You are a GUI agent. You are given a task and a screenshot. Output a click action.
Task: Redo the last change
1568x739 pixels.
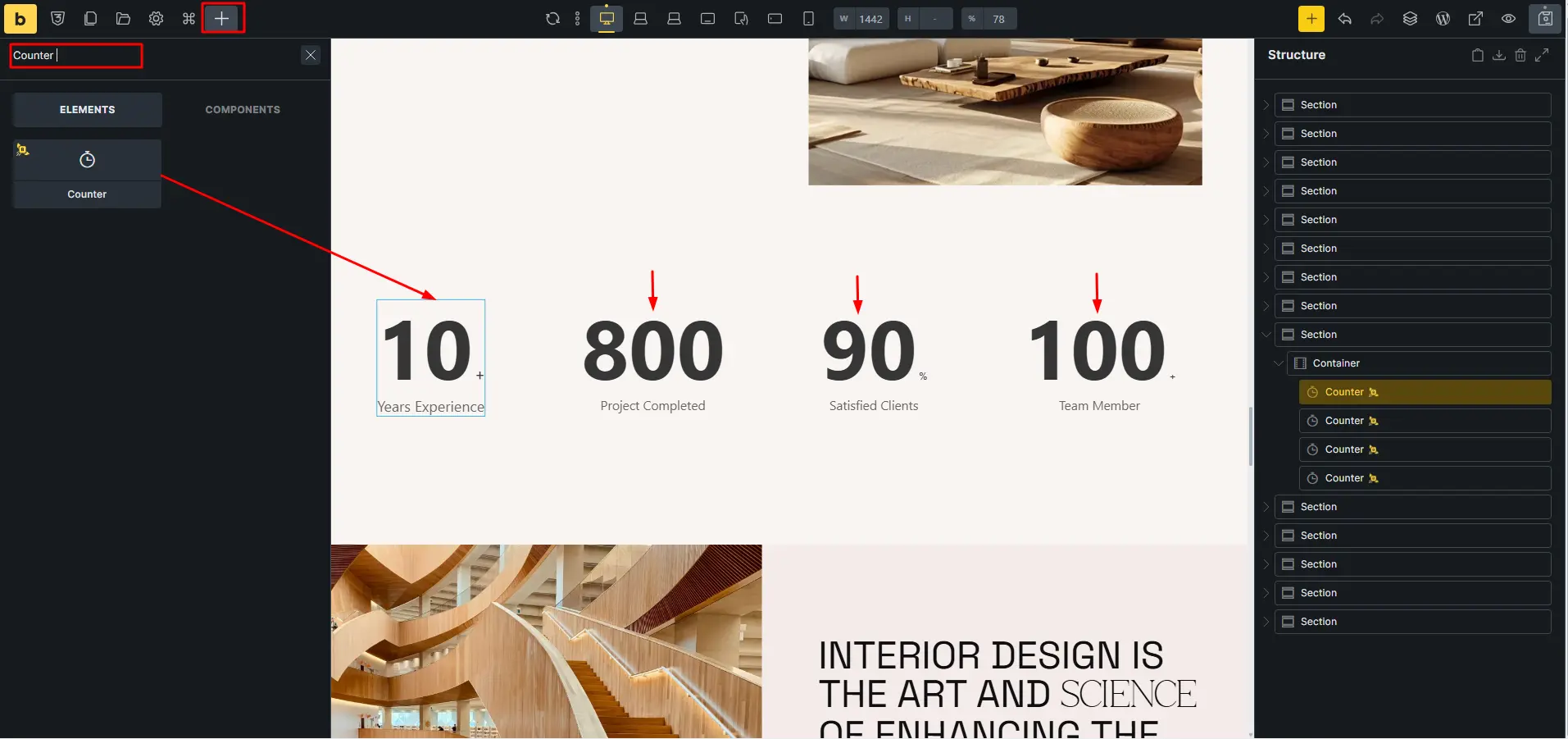point(1377,18)
